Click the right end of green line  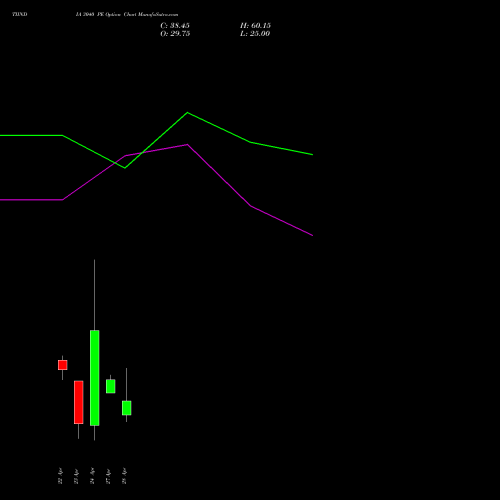(312, 154)
